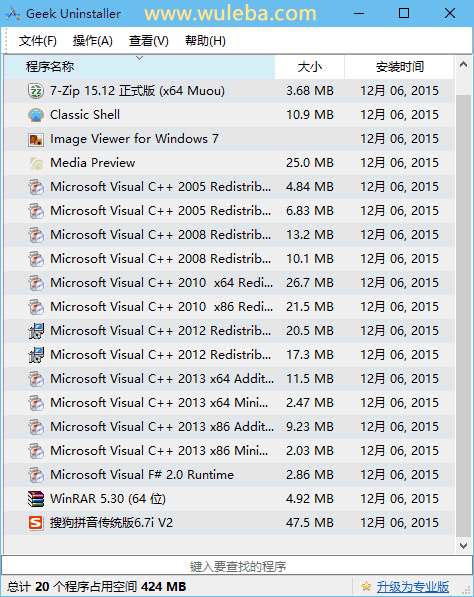This screenshot has height=597, width=474.
Task: Focus the 键入要查找的程序 search field
Action: [x=237, y=566]
